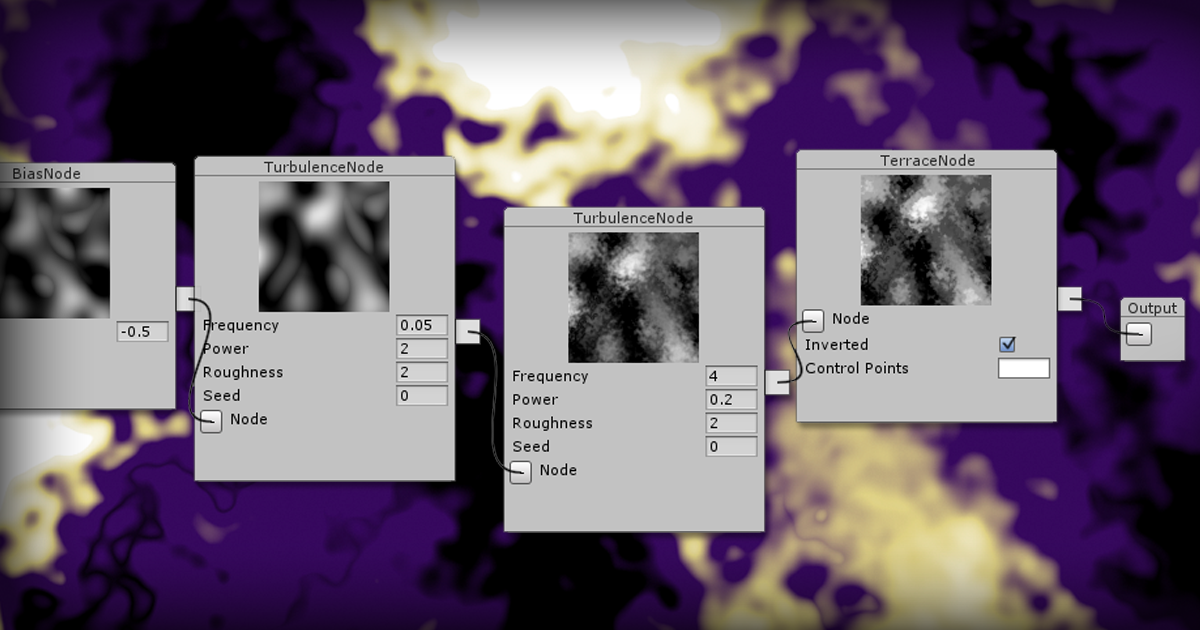Select output socket of the 0.05 frequency TurbulenceNode
1200x630 pixels.
tap(469, 331)
